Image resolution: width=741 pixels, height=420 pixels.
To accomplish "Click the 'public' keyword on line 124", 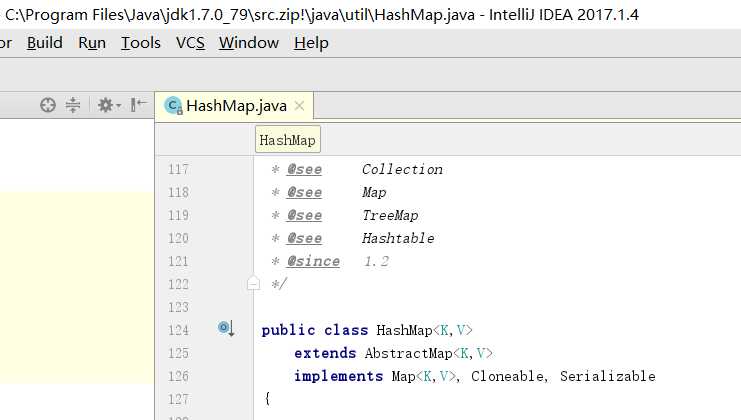I will click(288, 330).
